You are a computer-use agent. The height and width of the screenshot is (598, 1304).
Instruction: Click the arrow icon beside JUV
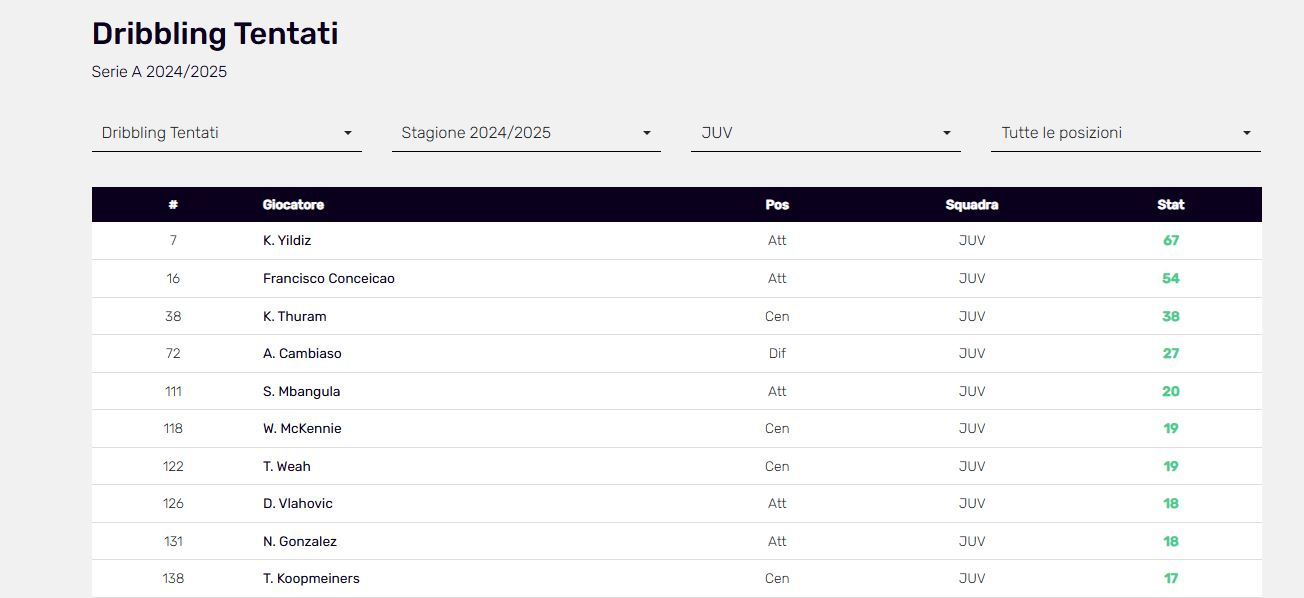pos(946,133)
